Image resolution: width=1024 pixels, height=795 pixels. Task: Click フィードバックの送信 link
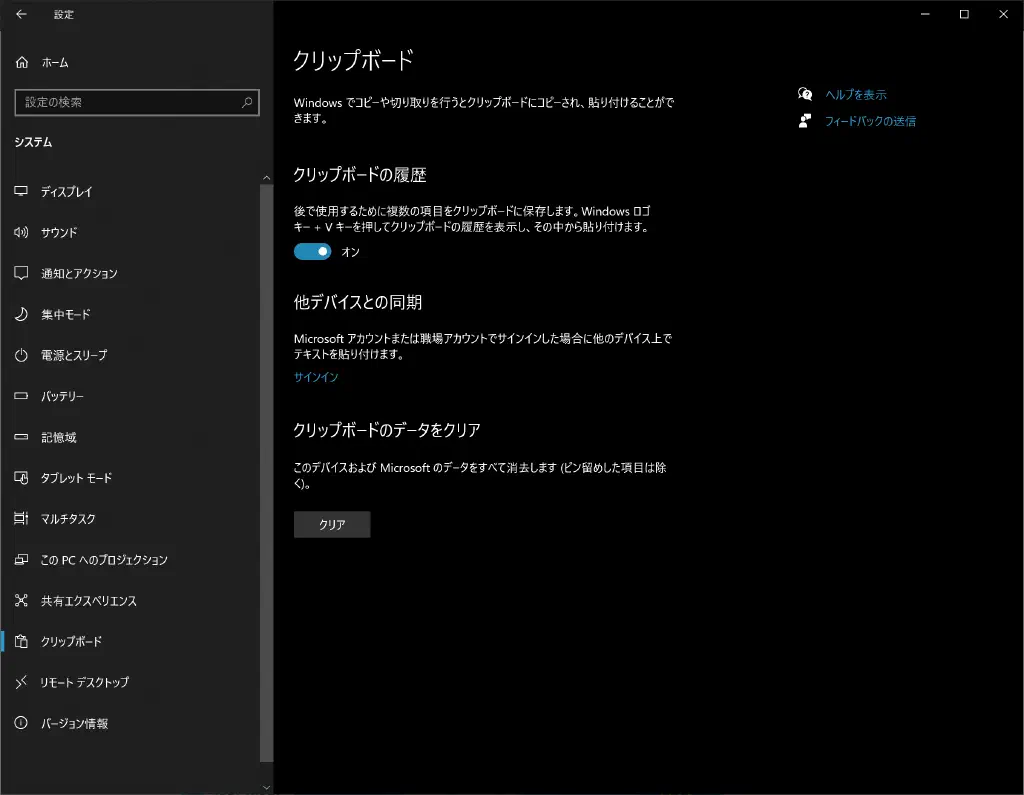(870, 121)
